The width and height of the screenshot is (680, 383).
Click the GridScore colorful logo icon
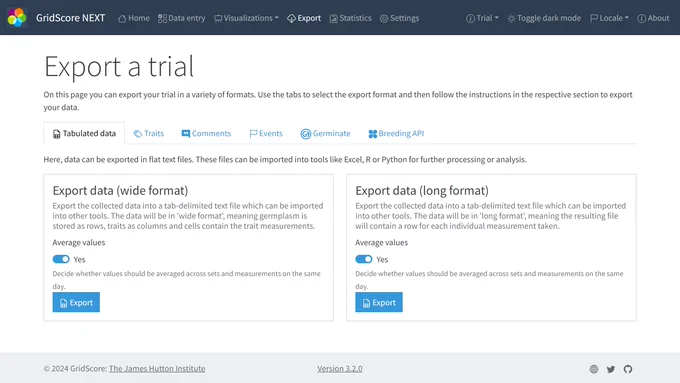pos(17,17)
